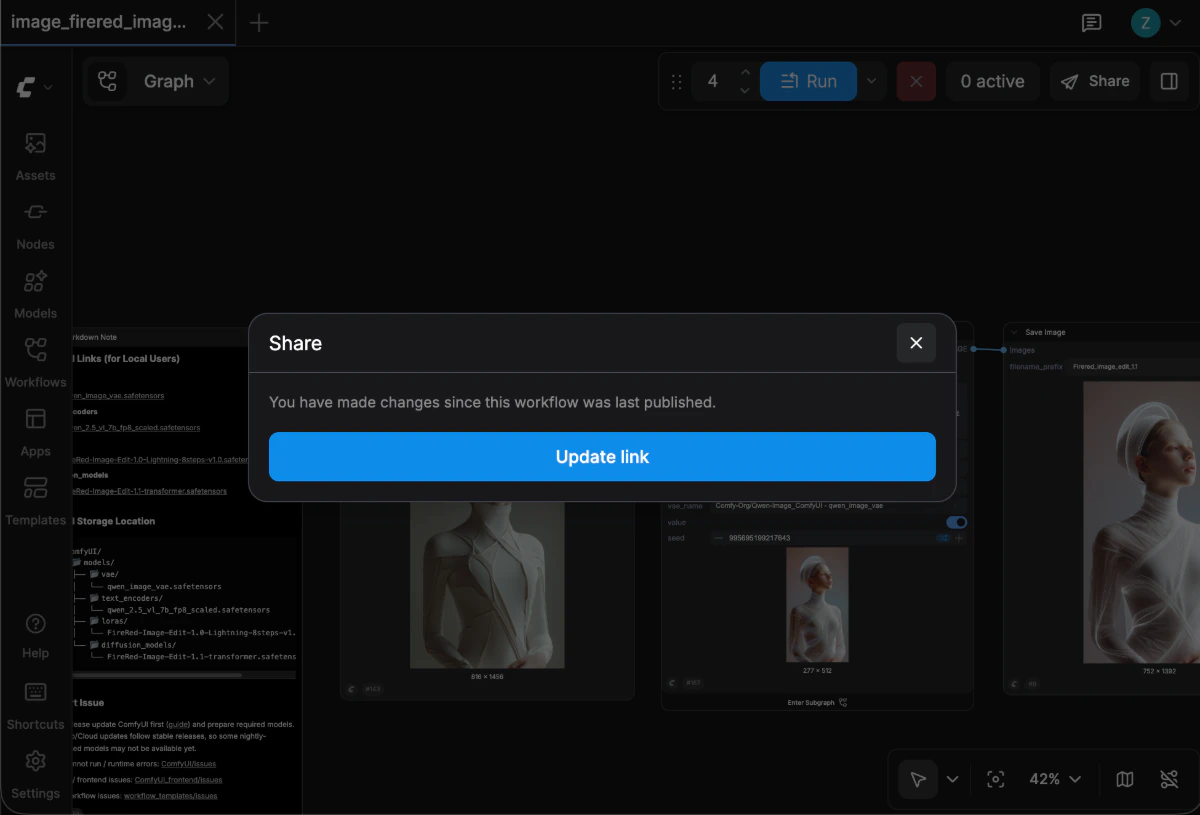Randomize the seed with the shuffle icon
This screenshot has width=1200, height=815.
tap(942, 537)
